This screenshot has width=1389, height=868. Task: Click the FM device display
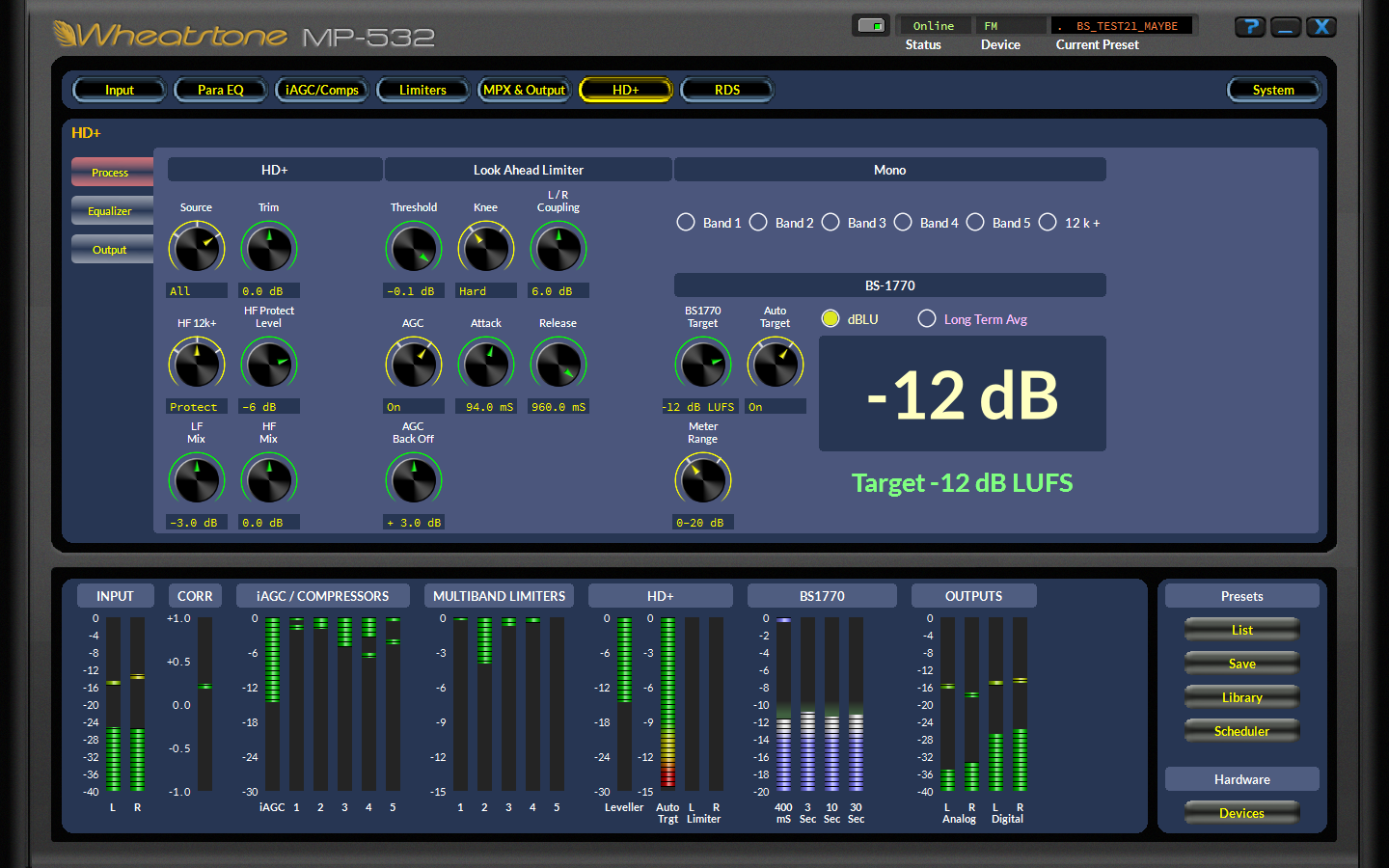[1011, 26]
